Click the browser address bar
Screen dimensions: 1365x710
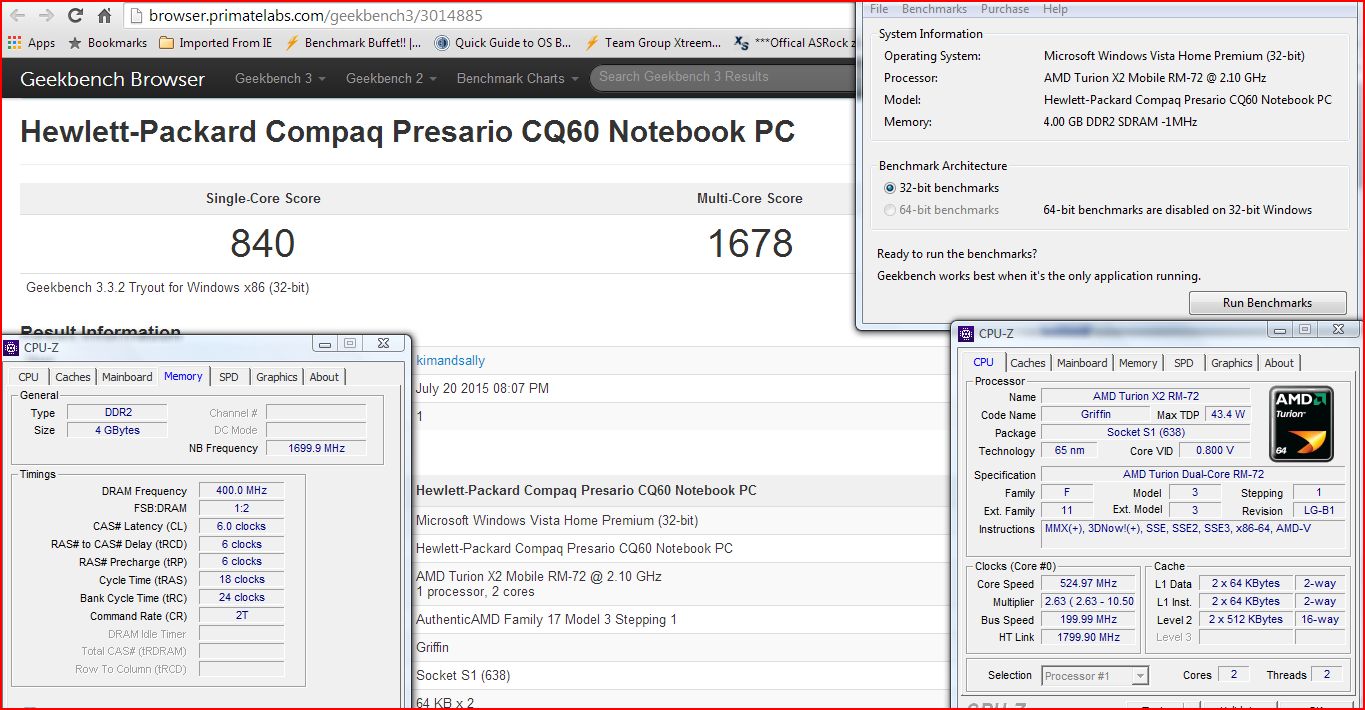[490, 16]
